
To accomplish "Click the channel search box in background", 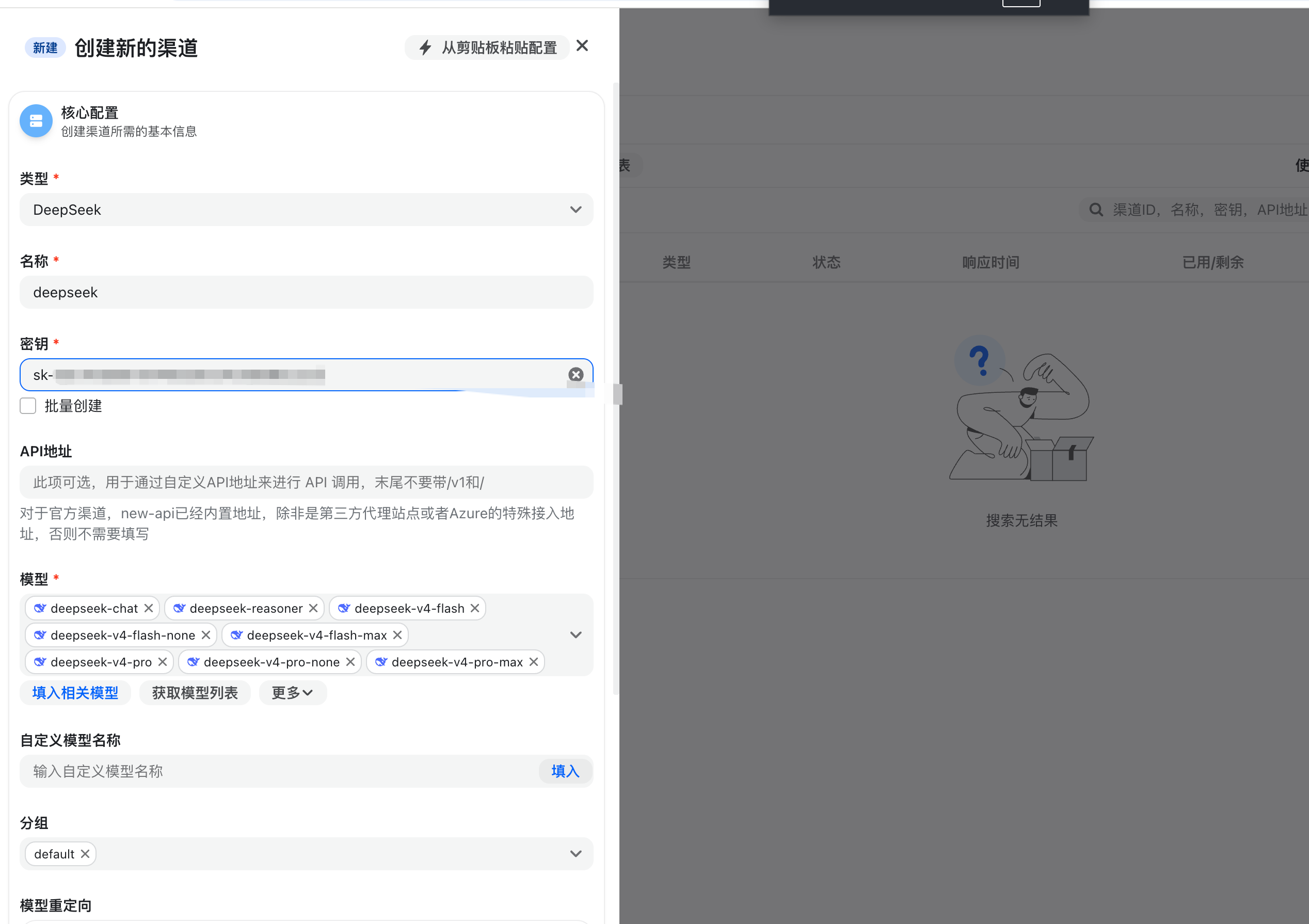I will coord(1194,210).
